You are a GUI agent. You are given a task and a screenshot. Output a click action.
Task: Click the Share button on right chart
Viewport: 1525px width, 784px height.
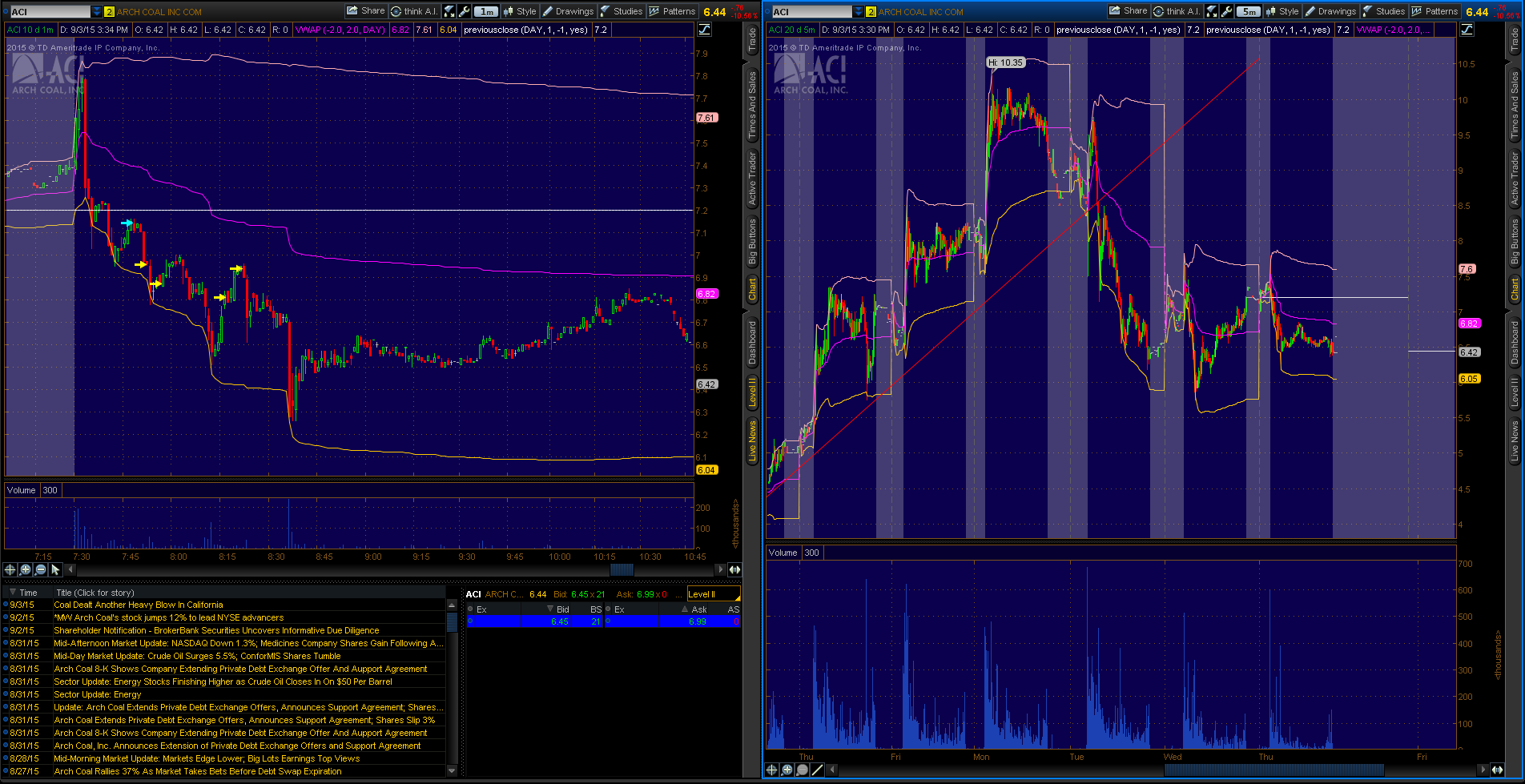(1128, 11)
